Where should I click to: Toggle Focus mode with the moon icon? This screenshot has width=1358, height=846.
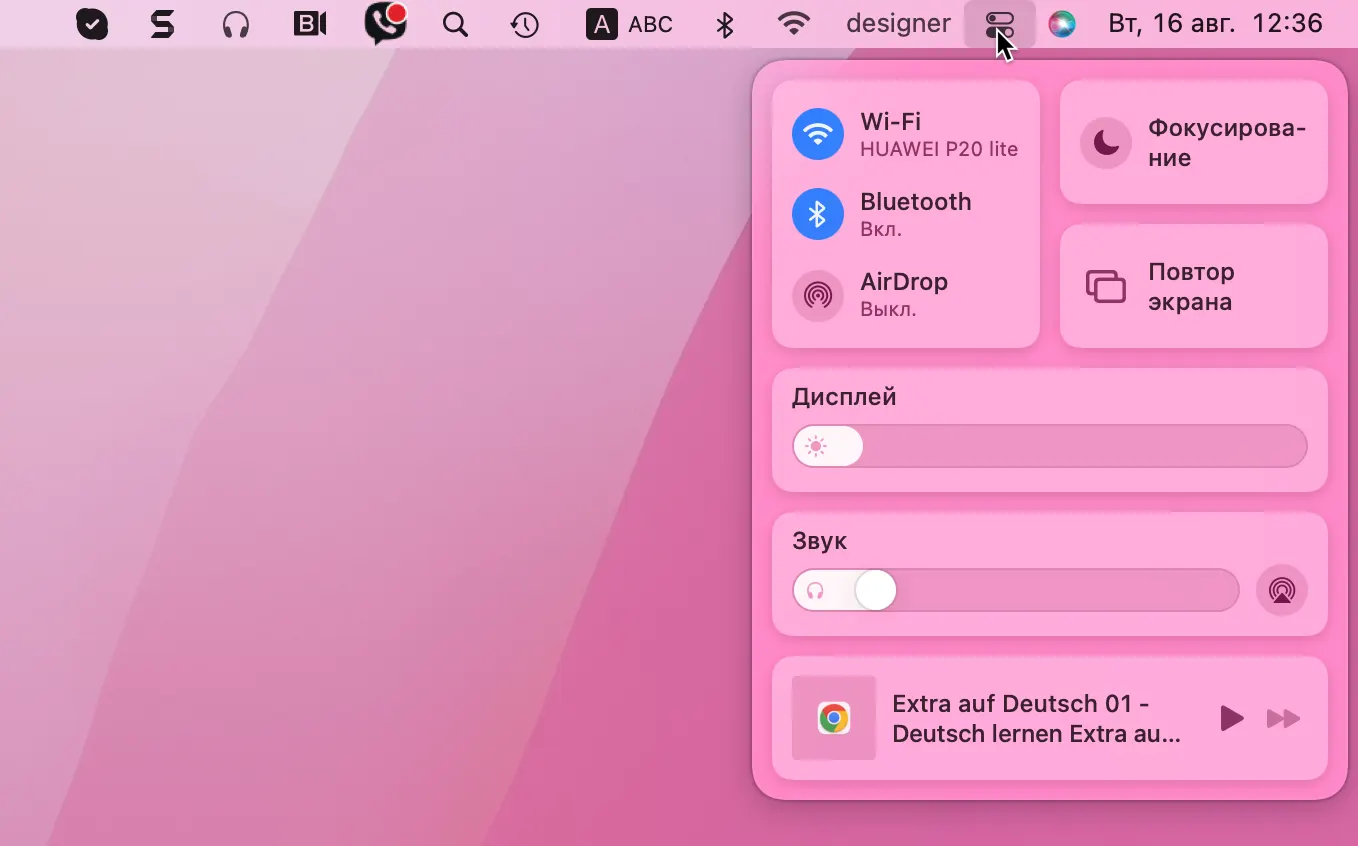coord(1106,143)
